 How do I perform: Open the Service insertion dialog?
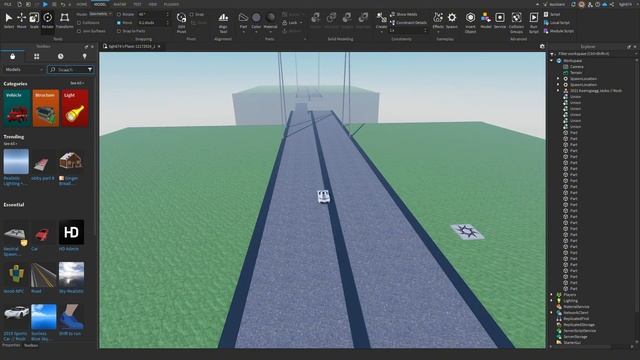(500, 20)
